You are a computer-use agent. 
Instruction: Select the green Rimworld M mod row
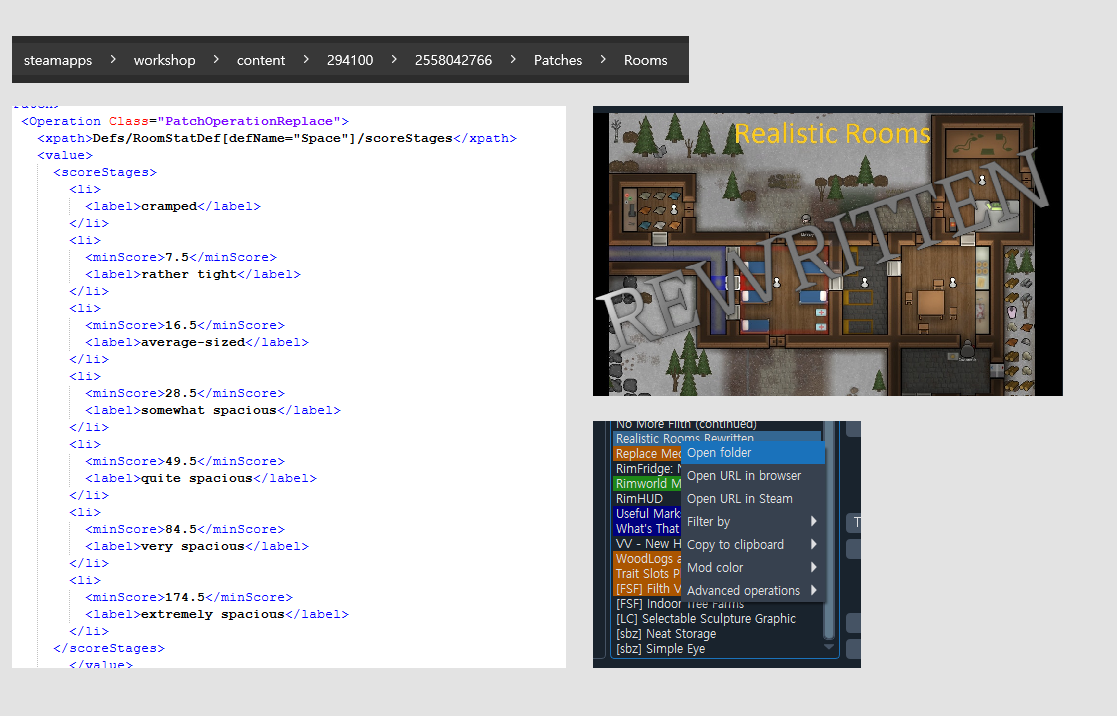coord(648,484)
